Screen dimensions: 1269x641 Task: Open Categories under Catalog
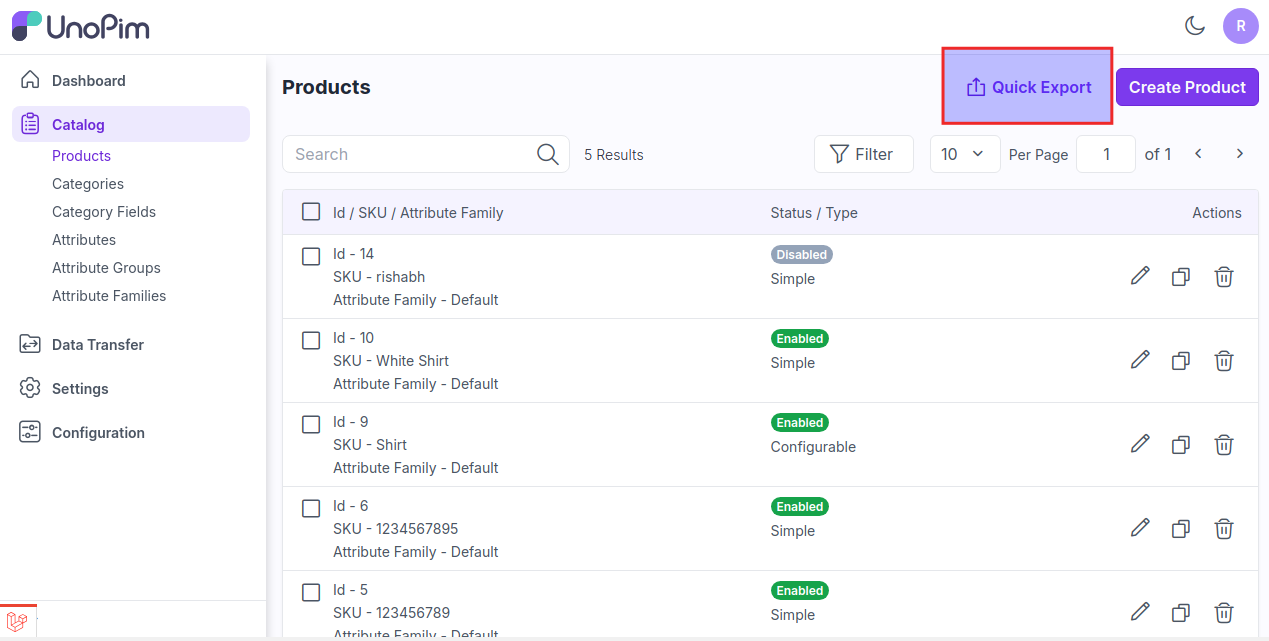click(x=88, y=184)
